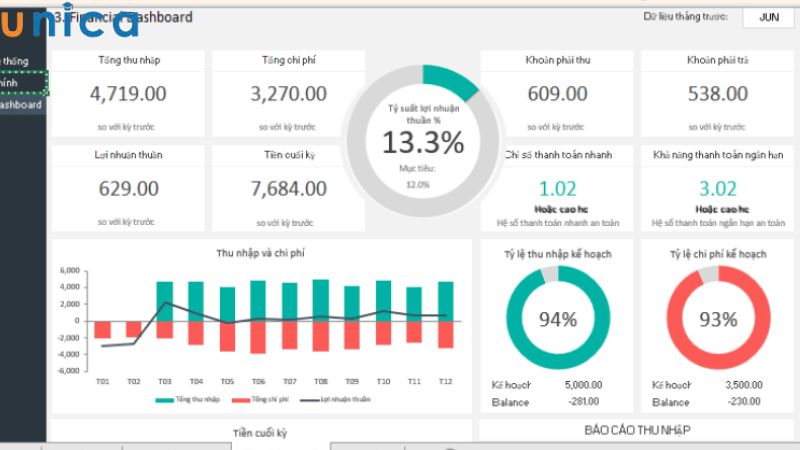
Task: Select the 'Tiền cuối kỳ' 7,684.00 card
Action: 288,188
